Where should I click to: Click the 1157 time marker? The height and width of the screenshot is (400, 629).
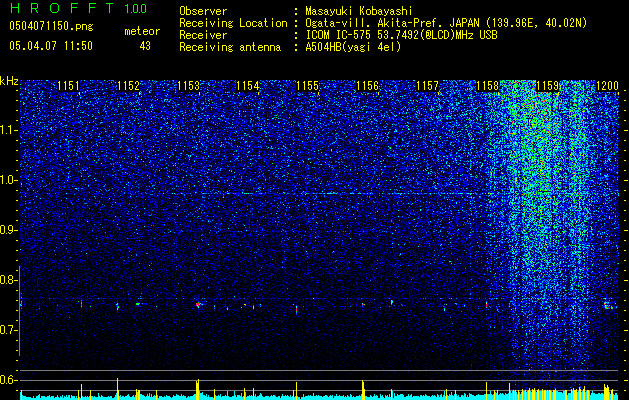[x=427, y=86]
